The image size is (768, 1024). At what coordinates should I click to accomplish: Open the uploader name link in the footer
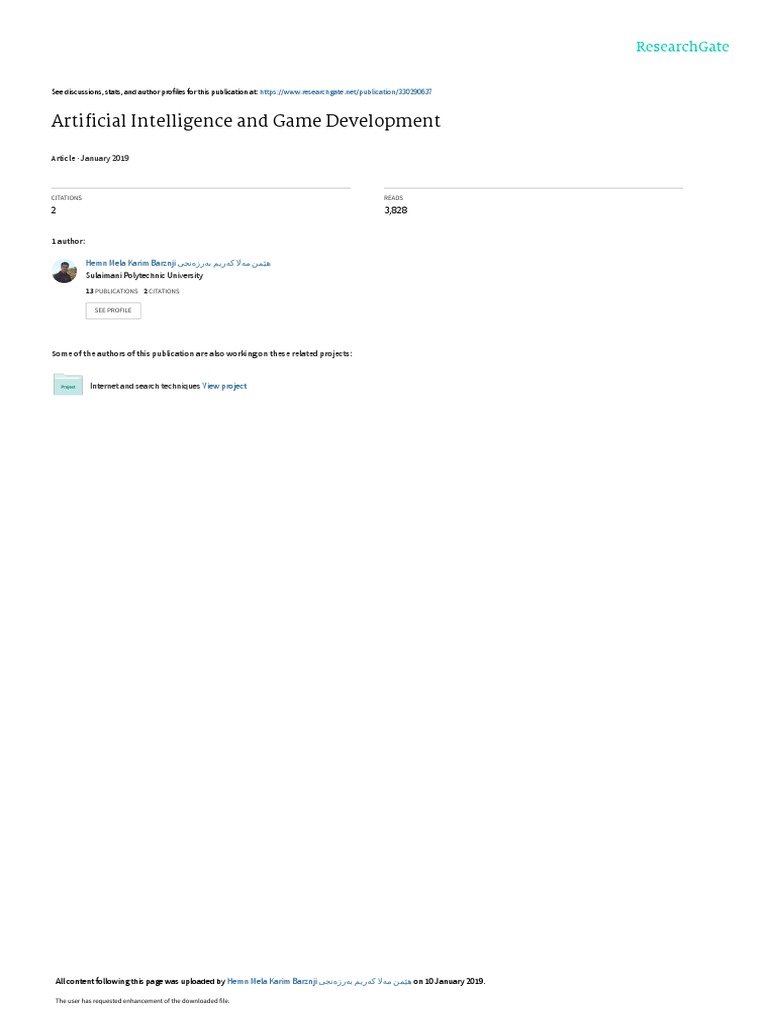tap(272, 981)
